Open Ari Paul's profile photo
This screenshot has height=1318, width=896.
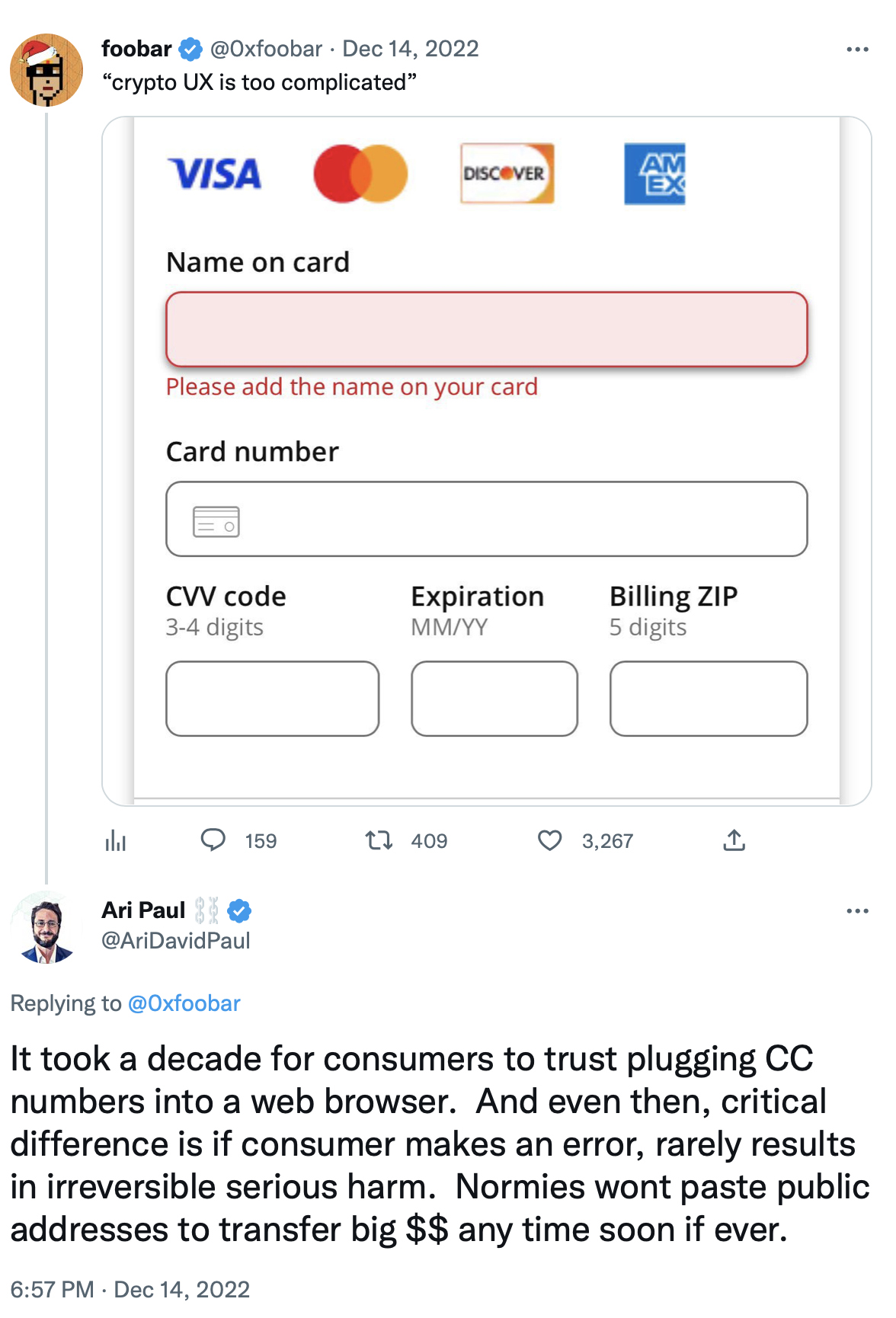tap(46, 927)
